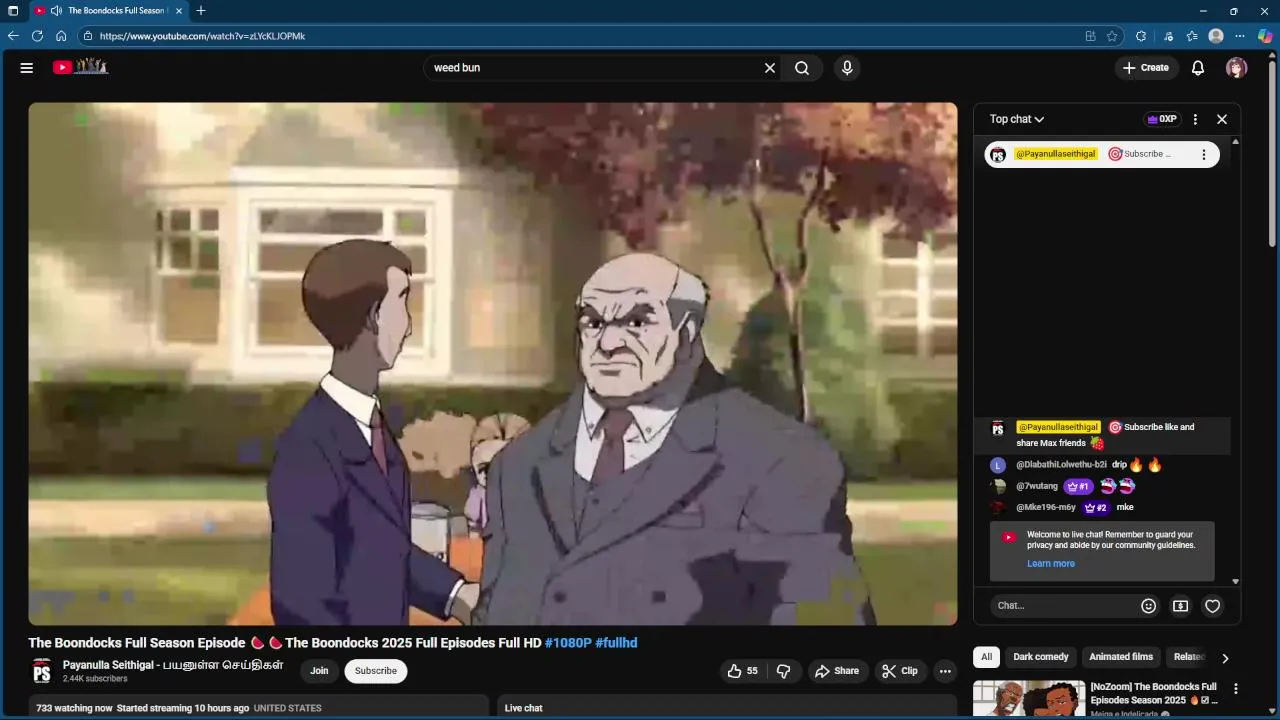Click chat scroll down arrow
The height and width of the screenshot is (720, 1280).
tap(1235, 581)
